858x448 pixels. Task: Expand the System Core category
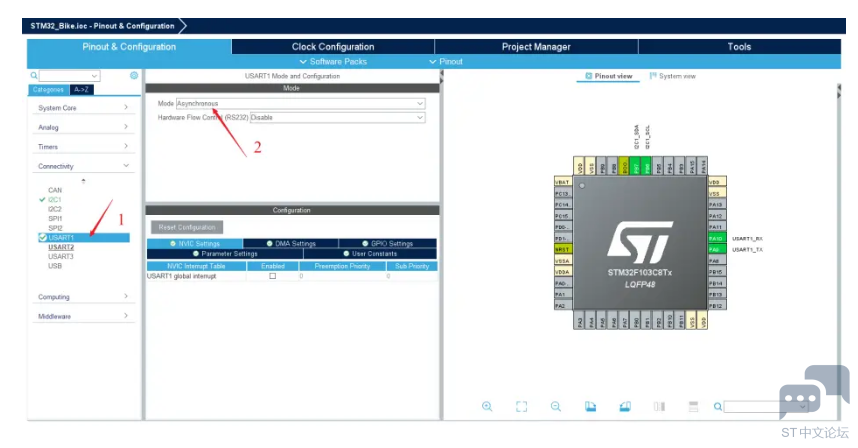coord(83,108)
